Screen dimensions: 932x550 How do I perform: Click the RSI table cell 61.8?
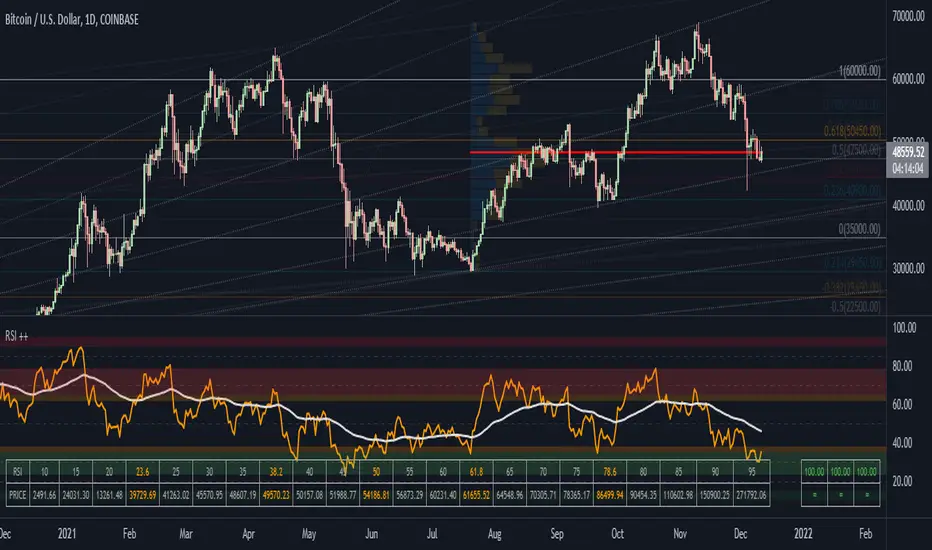(x=476, y=472)
